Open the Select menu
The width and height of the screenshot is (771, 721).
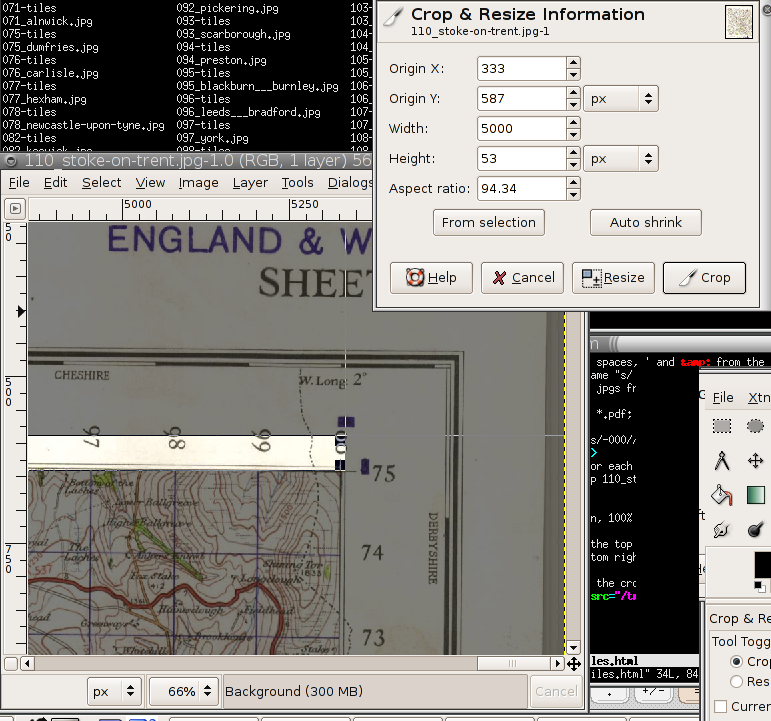[101, 182]
